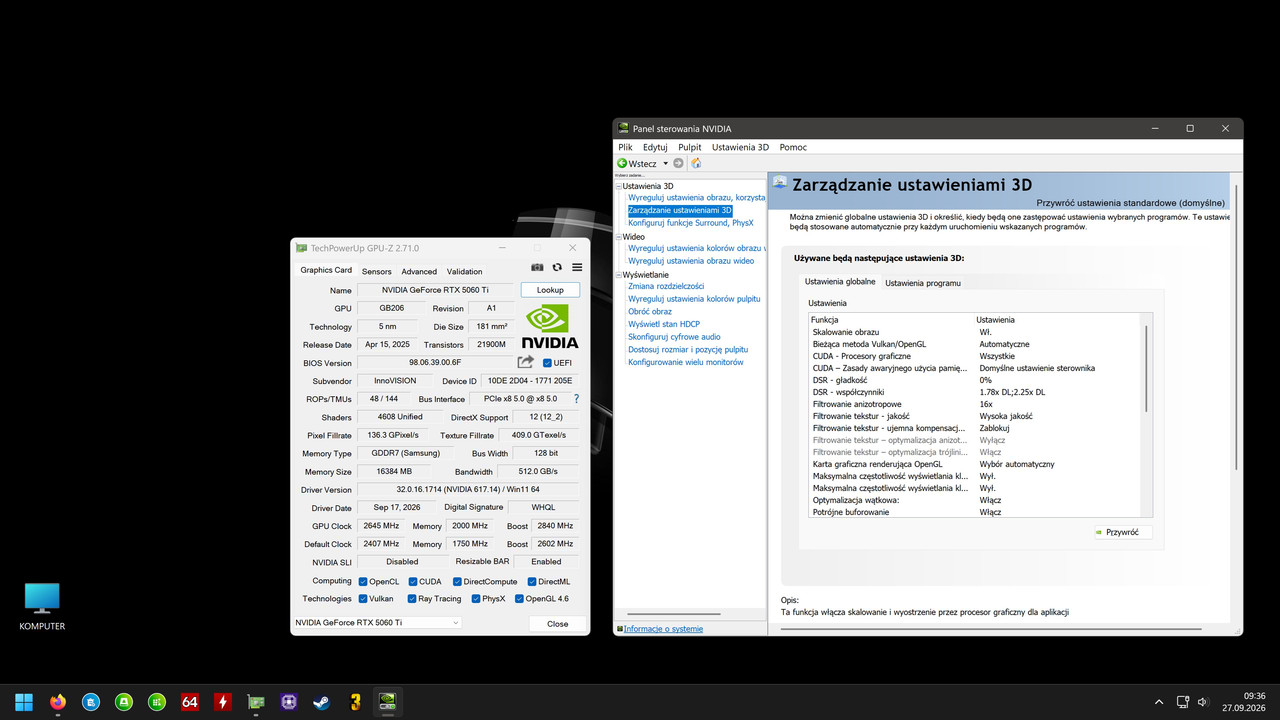Open Firefox from the taskbar

point(57,702)
